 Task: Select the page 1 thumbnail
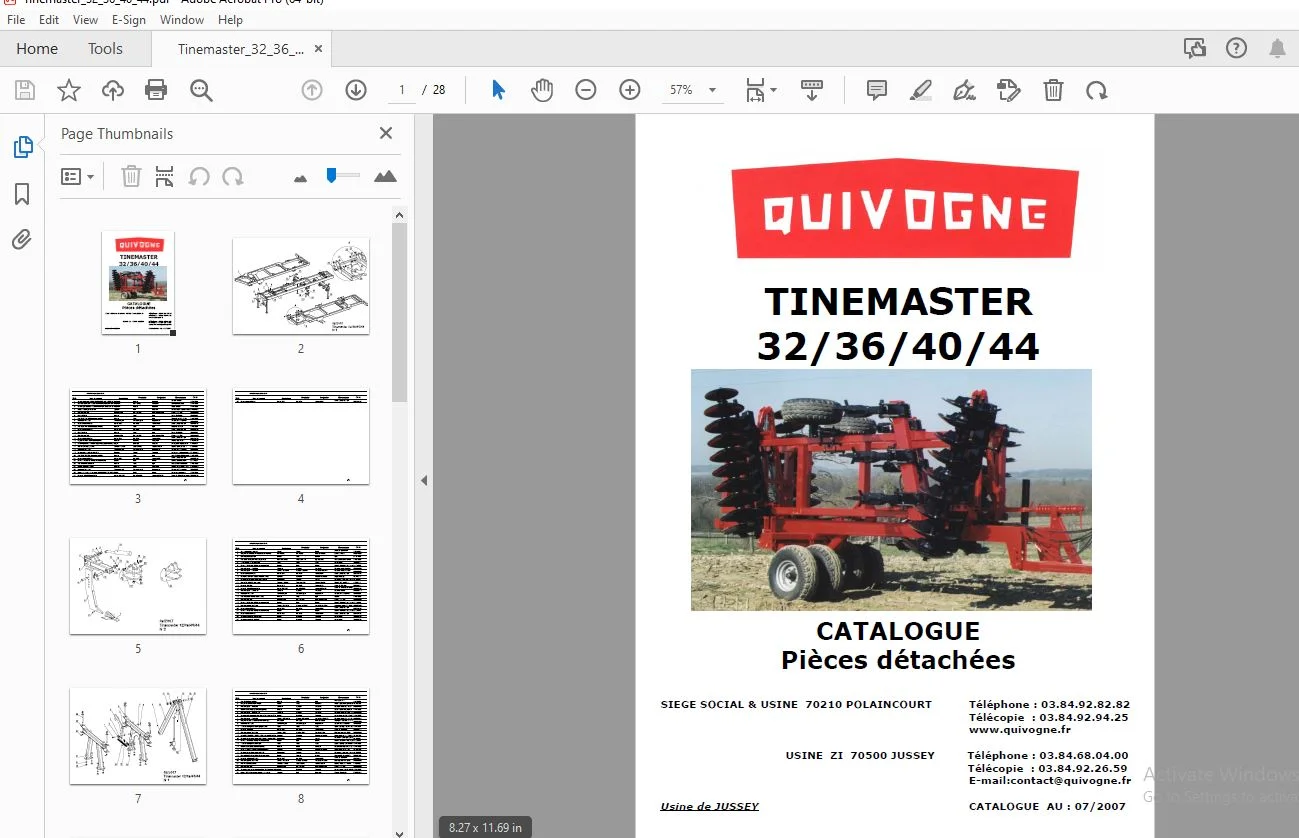point(138,283)
